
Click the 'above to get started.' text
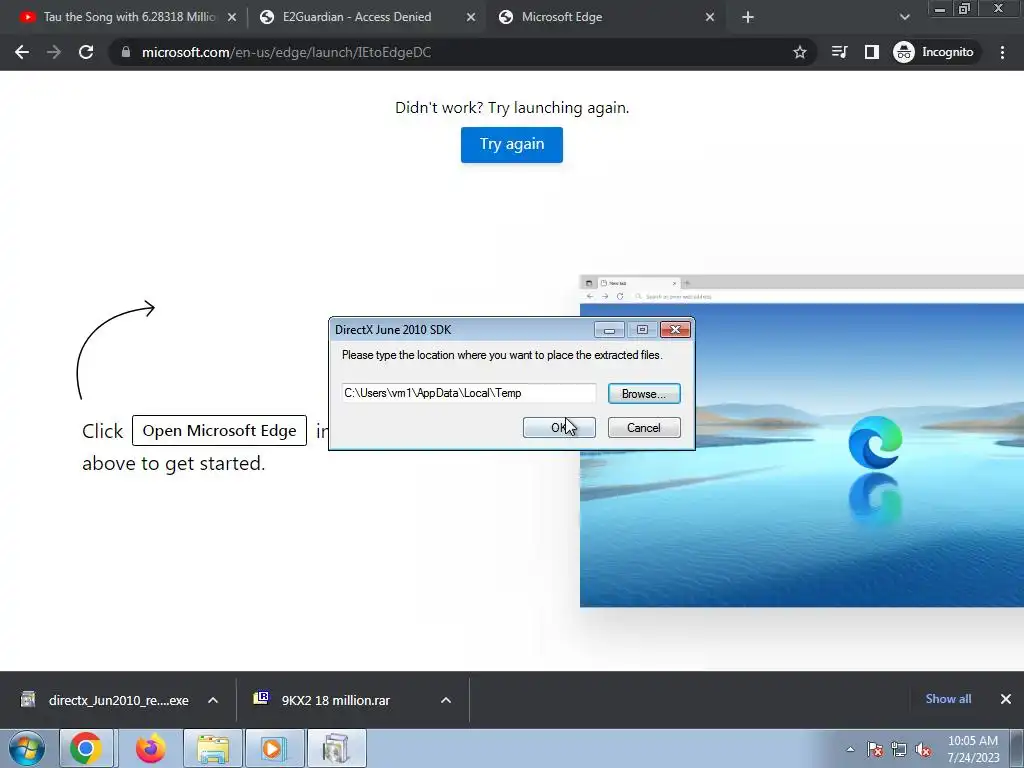click(x=174, y=463)
